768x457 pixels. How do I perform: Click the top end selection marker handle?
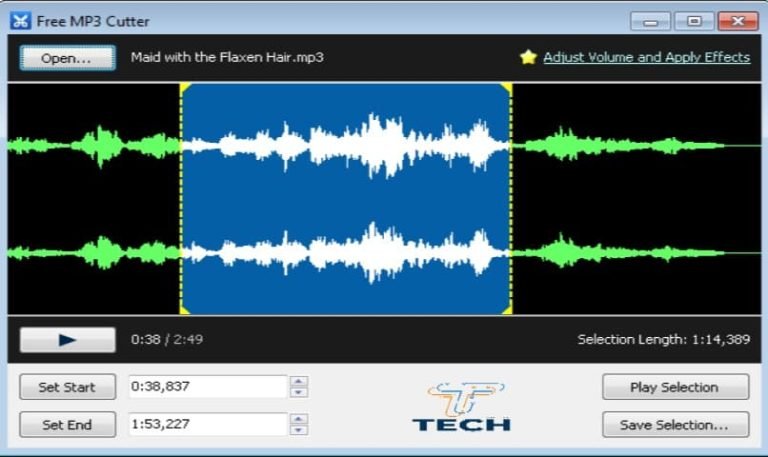point(507,89)
